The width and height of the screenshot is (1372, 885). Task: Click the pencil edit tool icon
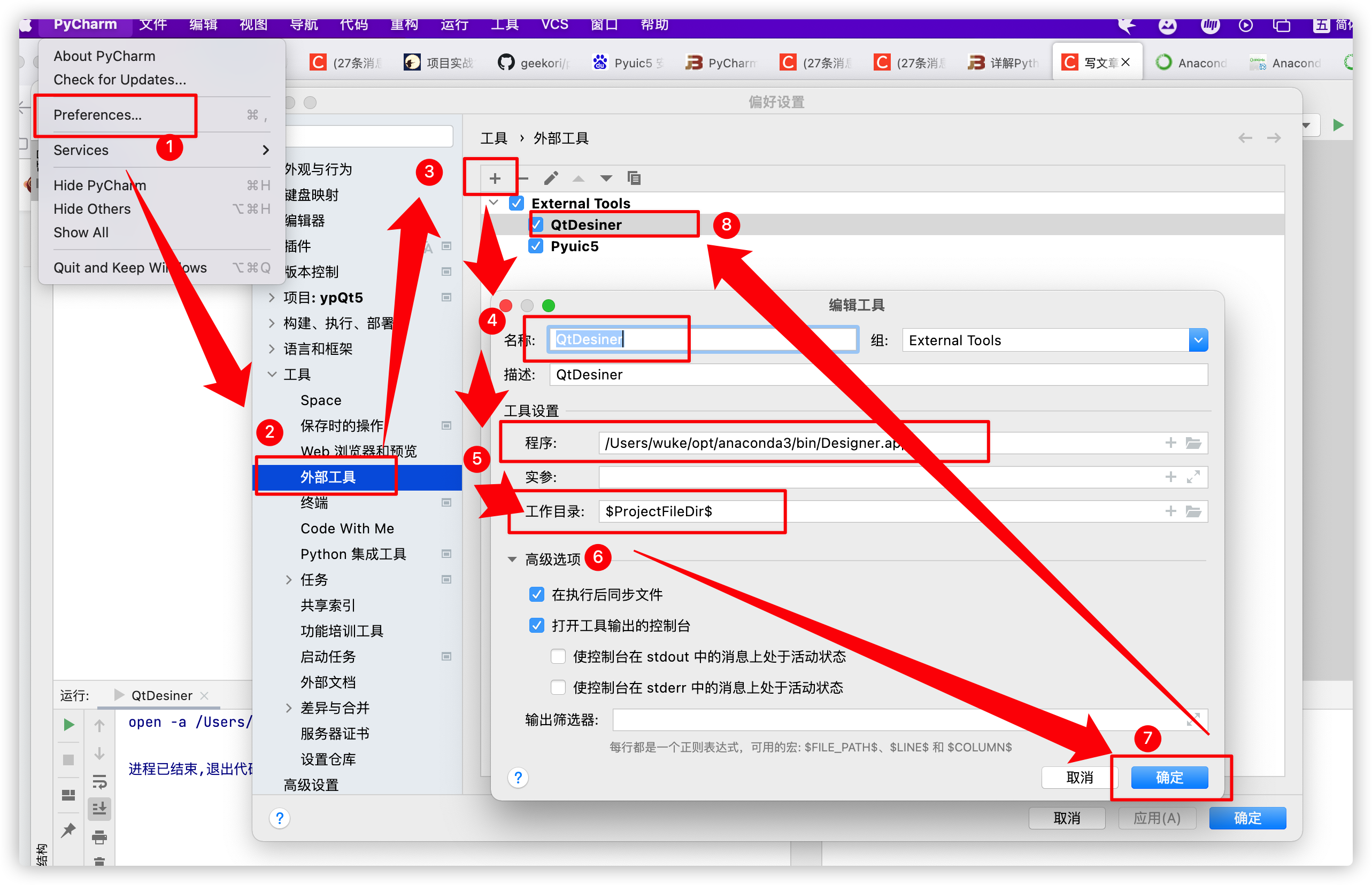pos(551,178)
